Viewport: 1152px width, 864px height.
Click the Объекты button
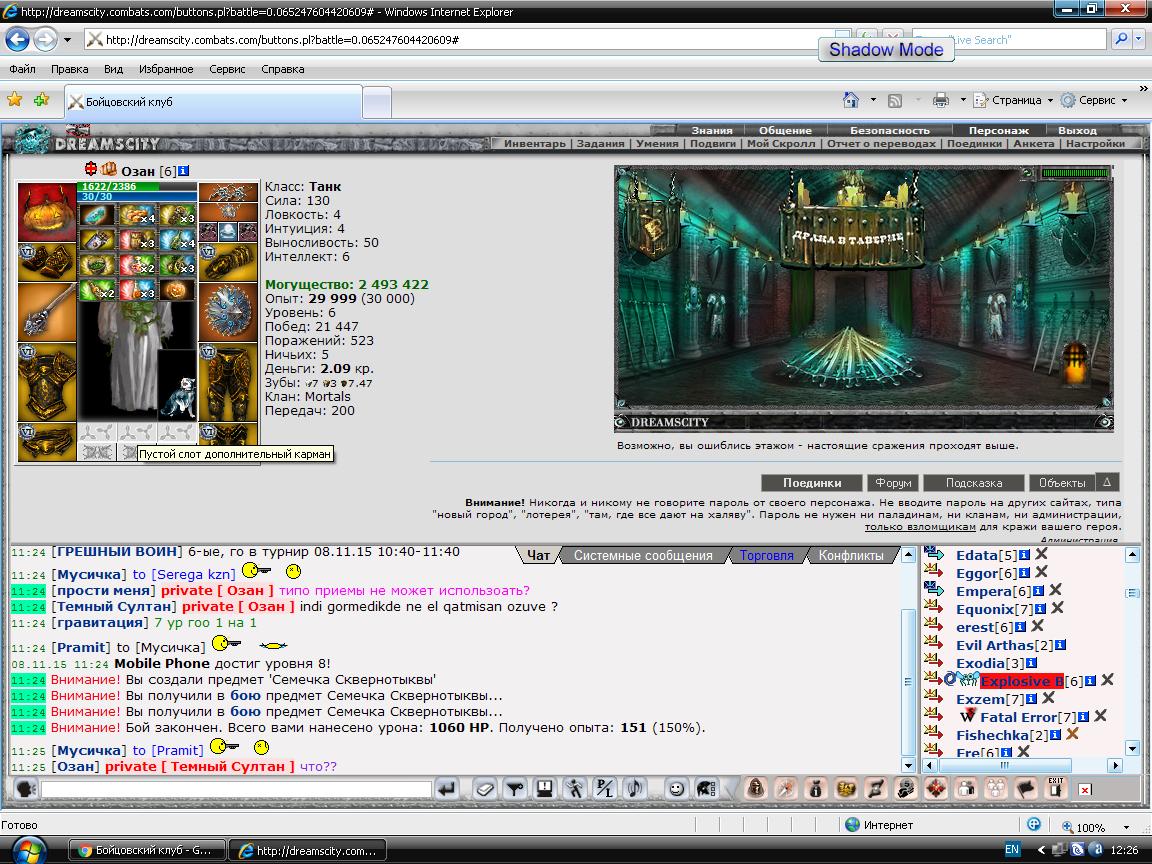click(1062, 483)
